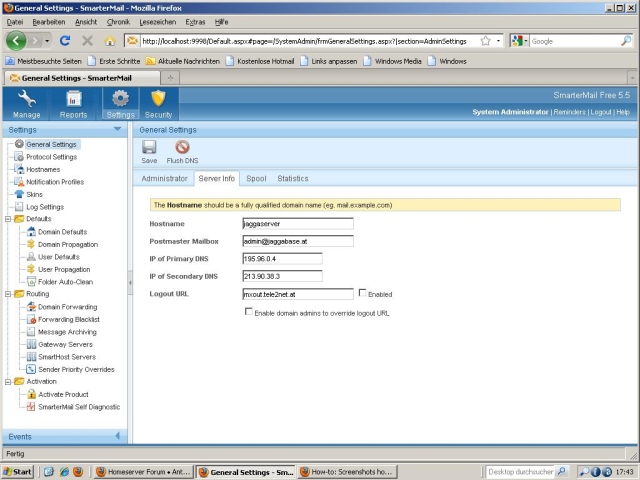The height and width of the screenshot is (480, 640).
Task: Open the Extras menu
Action: 195,22
